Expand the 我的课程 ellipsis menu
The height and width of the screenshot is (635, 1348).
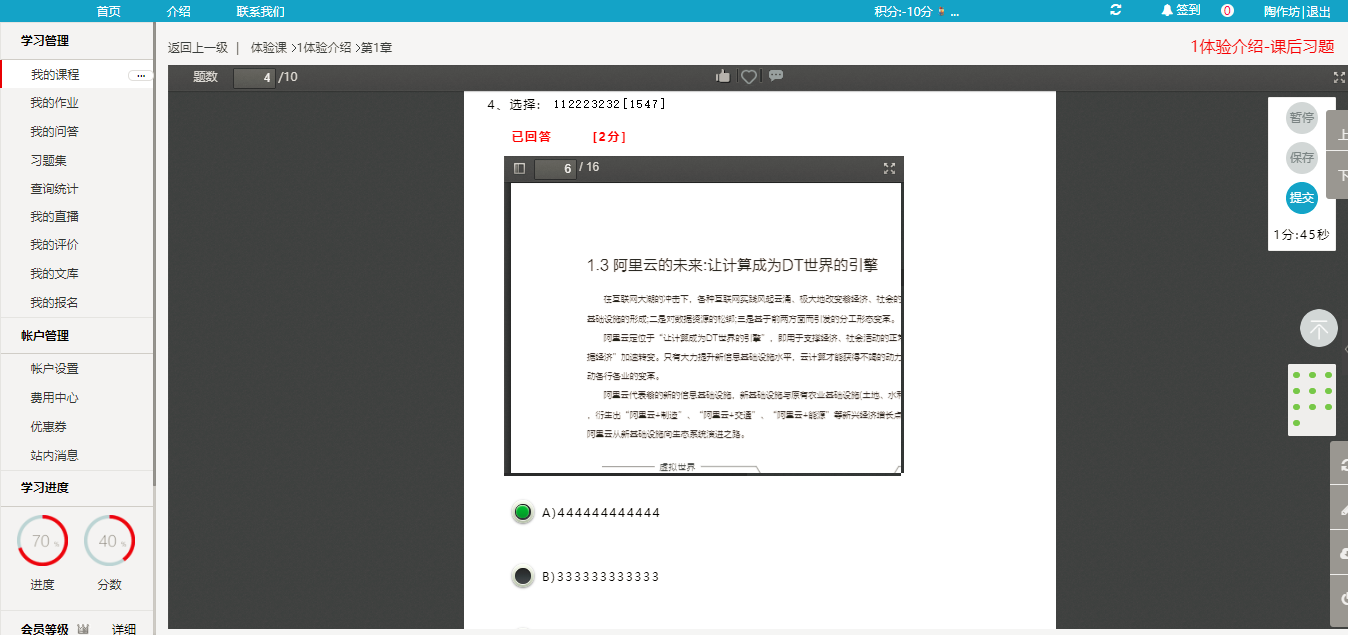(140, 75)
